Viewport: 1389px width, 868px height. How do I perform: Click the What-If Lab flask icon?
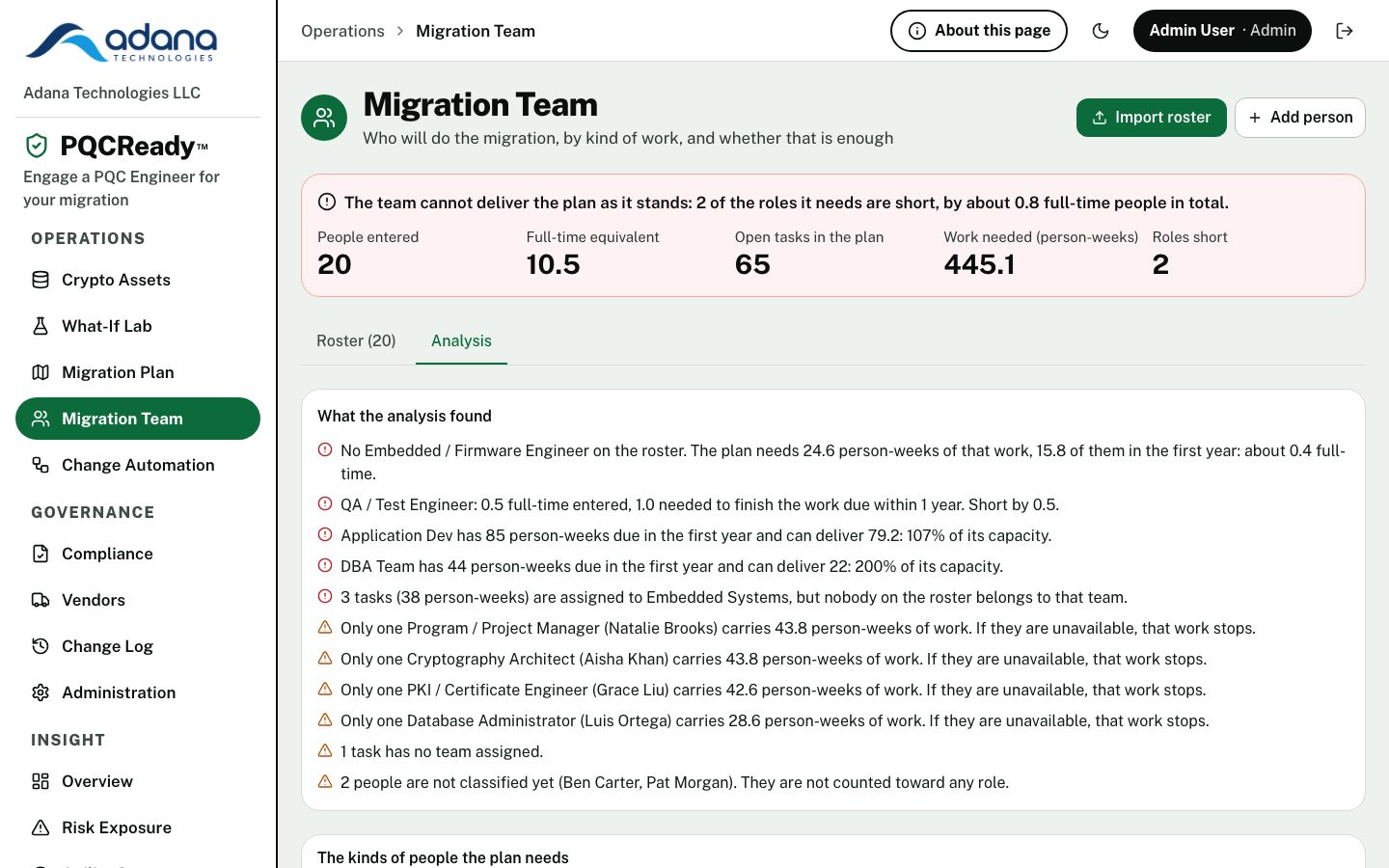click(41, 326)
